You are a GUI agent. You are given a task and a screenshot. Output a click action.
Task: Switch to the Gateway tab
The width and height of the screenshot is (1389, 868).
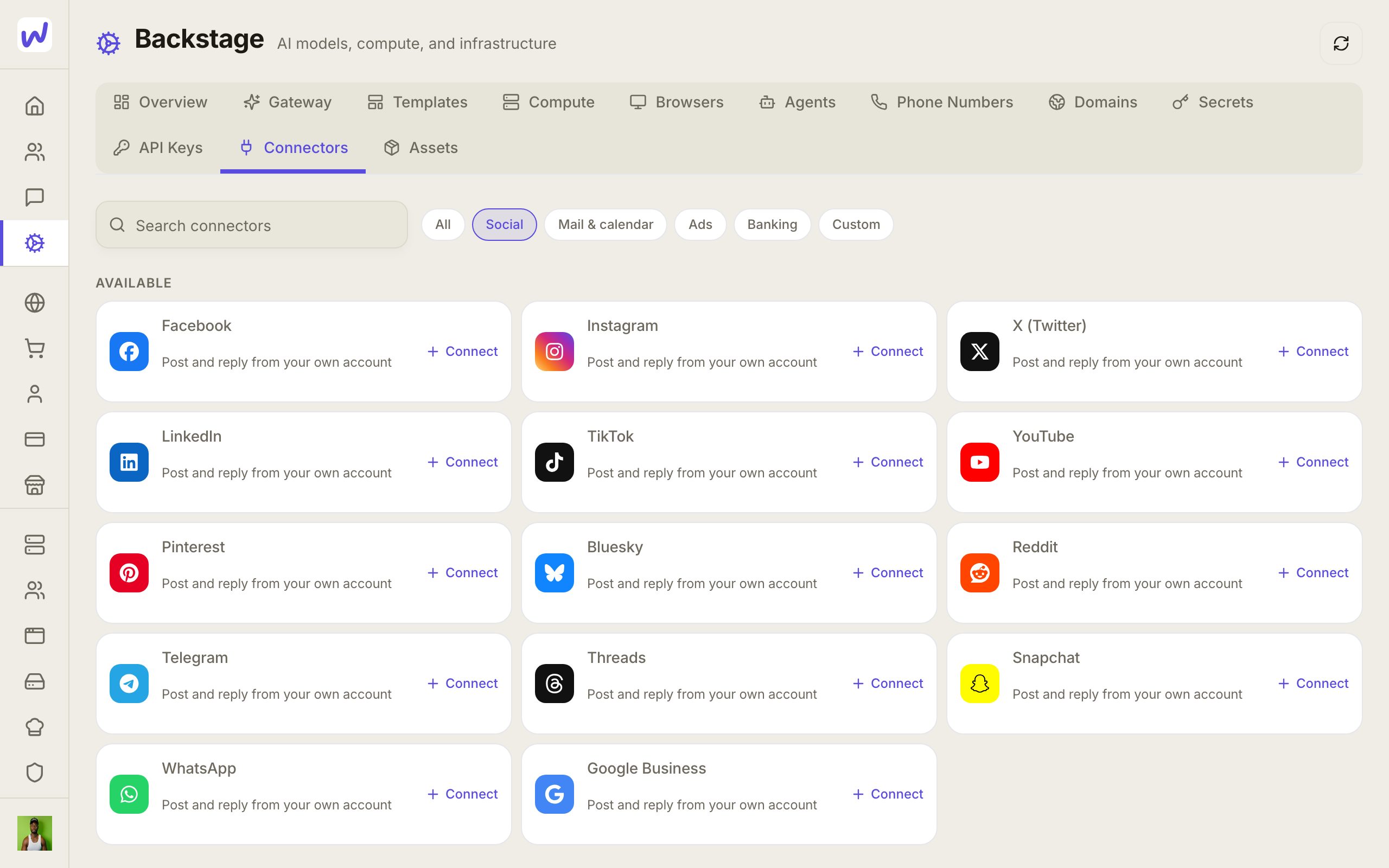(288, 102)
